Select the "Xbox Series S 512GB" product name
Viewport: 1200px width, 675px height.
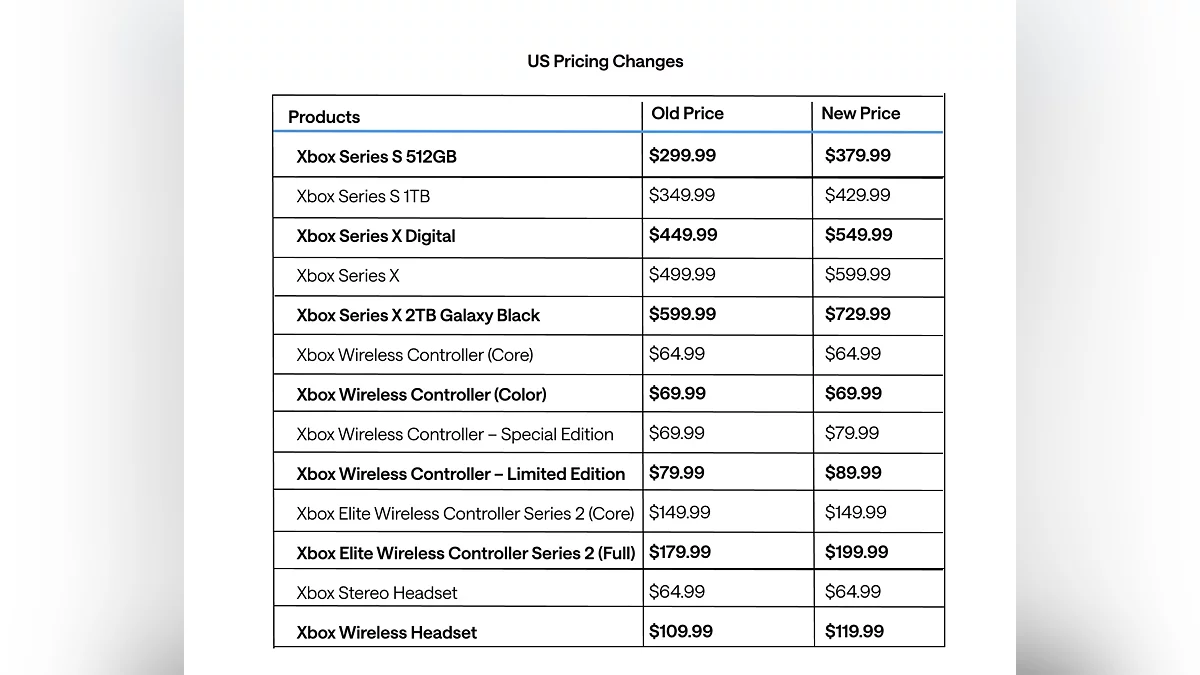click(x=376, y=156)
